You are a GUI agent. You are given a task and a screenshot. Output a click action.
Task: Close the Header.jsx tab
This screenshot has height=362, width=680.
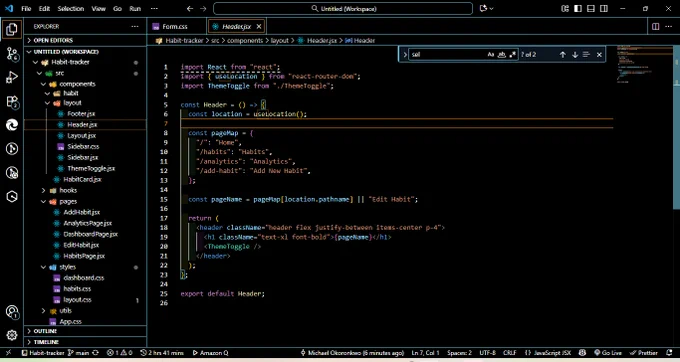point(259,26)
